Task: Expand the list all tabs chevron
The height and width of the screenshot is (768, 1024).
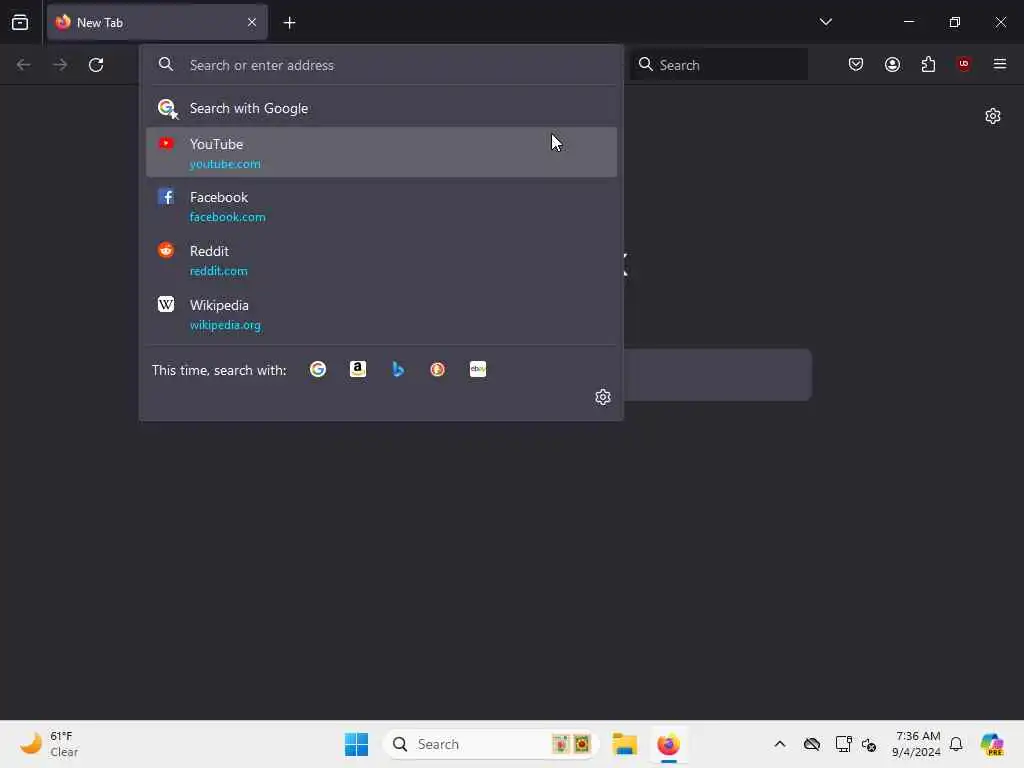Action: 825,22
